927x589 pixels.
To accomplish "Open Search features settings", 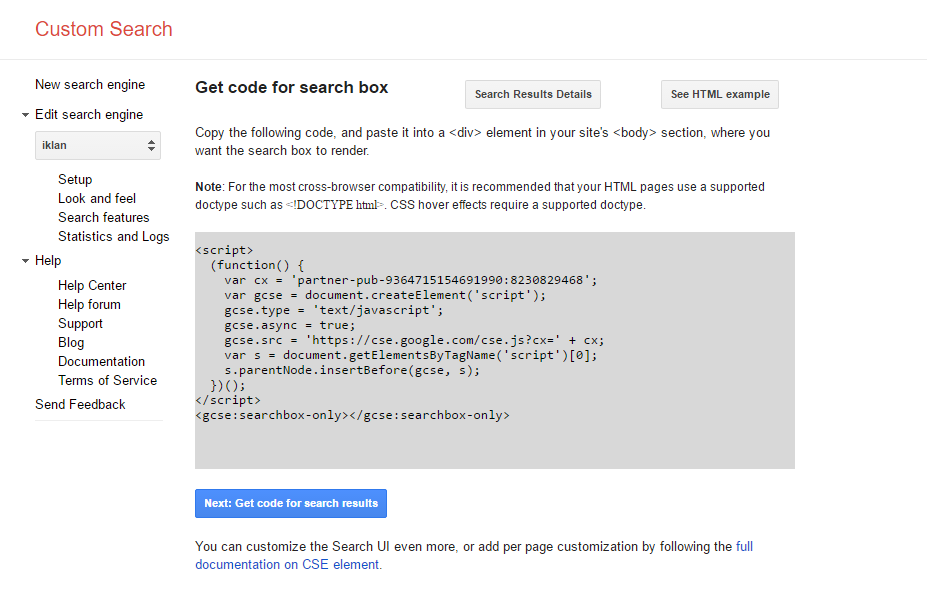I will click(103, 217).
